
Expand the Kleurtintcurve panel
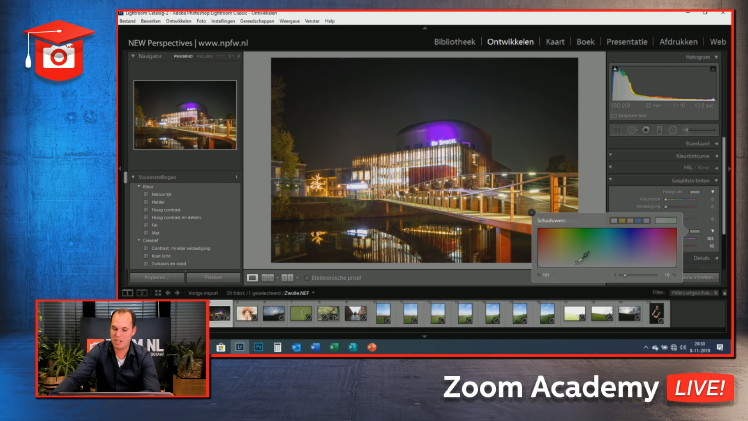tap(717, 156)
